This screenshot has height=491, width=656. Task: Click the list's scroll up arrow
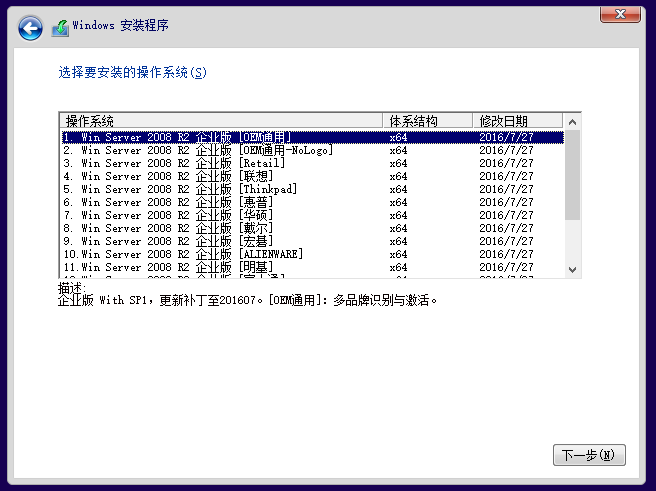click(x=572, y=122)
